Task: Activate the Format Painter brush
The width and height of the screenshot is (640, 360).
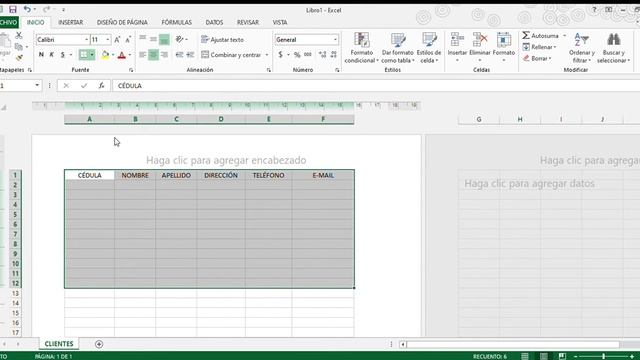Action: click(19, 58)
